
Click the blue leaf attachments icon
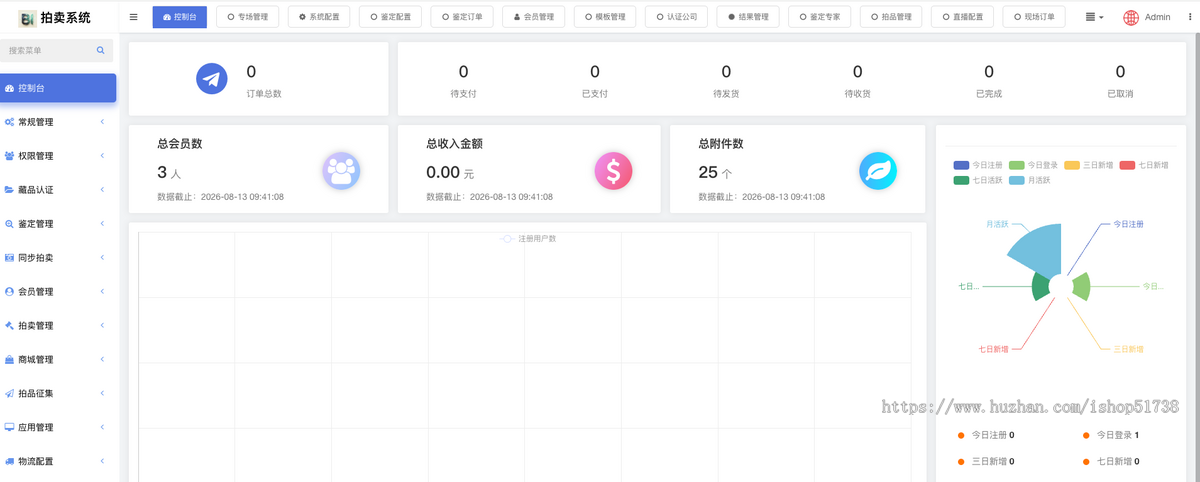coord(878,171)
